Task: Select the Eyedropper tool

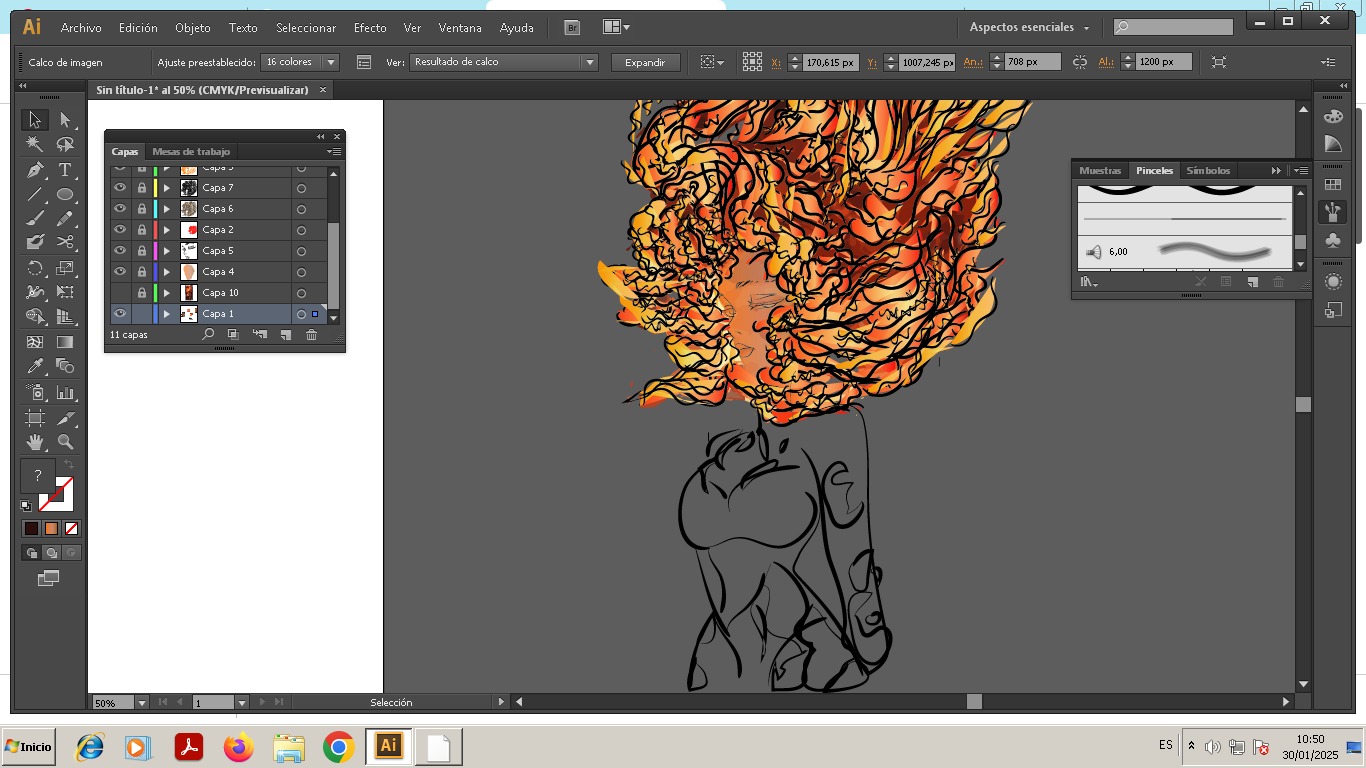Action: pyautogui.click(x=35, y=367)
